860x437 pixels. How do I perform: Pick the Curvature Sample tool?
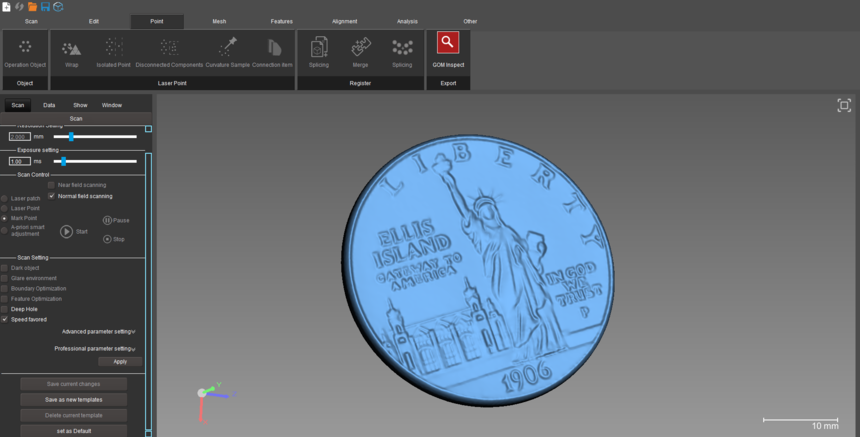tap(228, 53)
